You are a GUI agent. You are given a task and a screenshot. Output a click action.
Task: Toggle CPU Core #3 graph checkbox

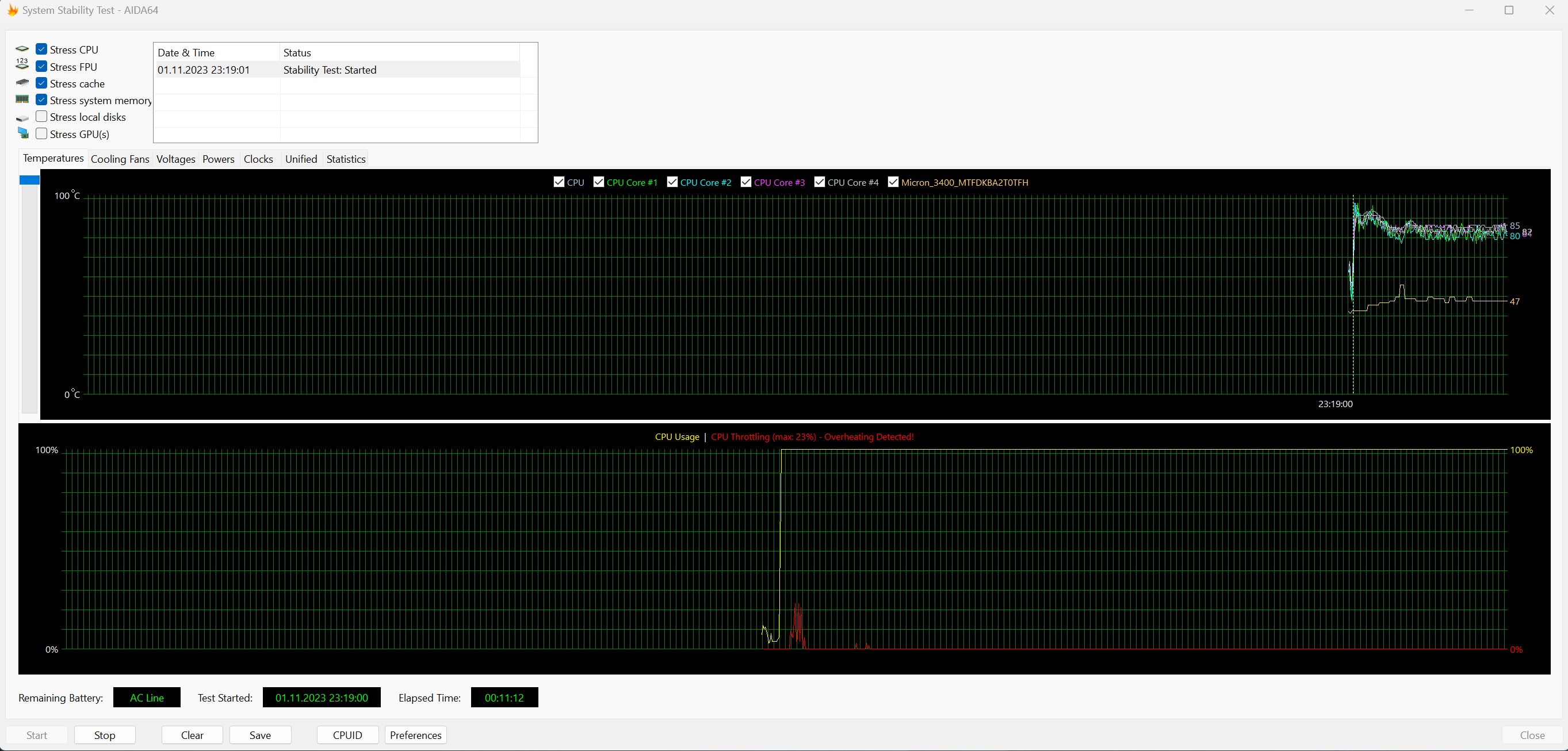click(x=745, y=182)
